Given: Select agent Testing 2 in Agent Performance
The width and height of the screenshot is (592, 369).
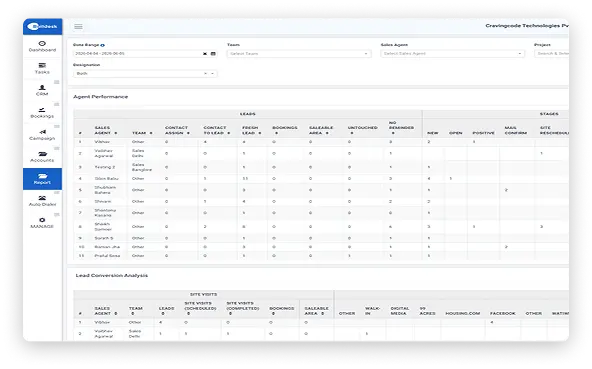Looking at the screenshot, I should coord(105,167).
